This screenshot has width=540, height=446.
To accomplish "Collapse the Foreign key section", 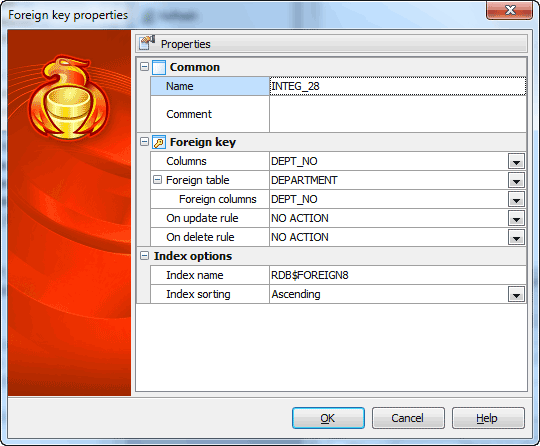I will (x=144, y=142).
